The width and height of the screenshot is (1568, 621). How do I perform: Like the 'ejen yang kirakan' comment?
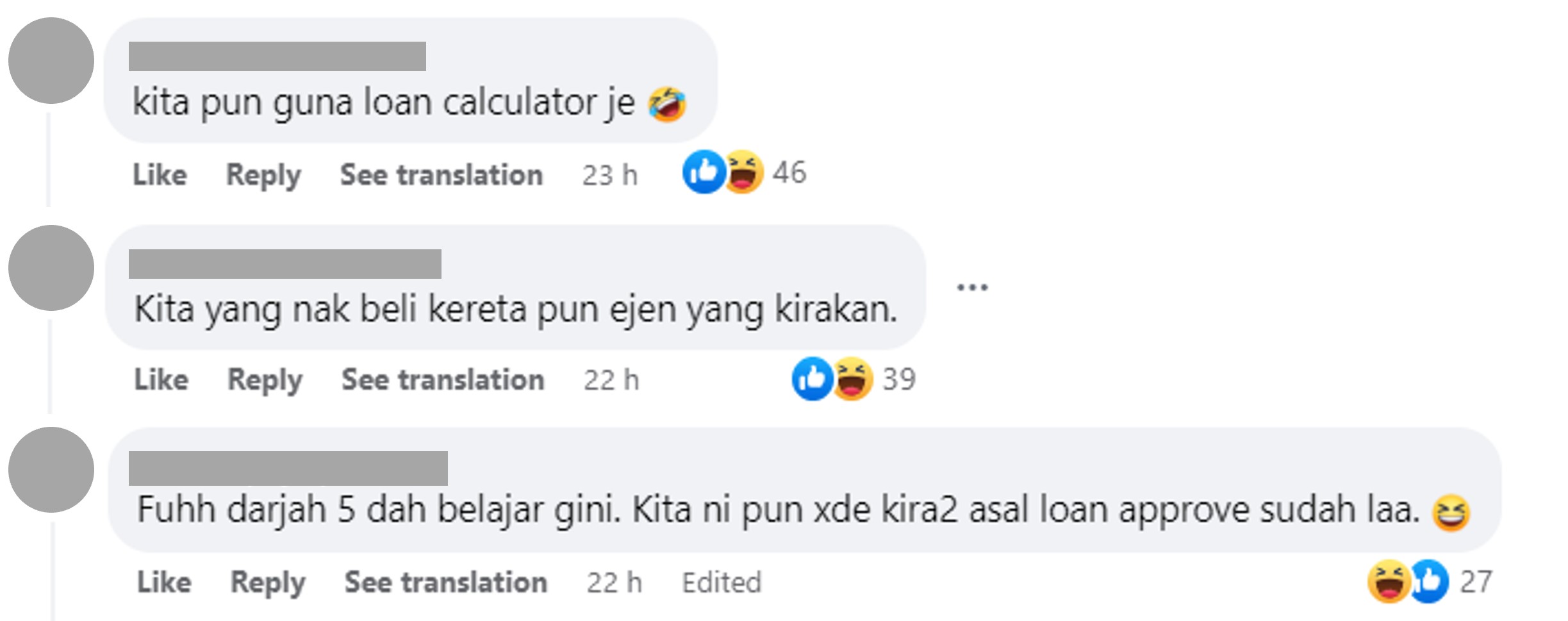(x=161, y=379)
